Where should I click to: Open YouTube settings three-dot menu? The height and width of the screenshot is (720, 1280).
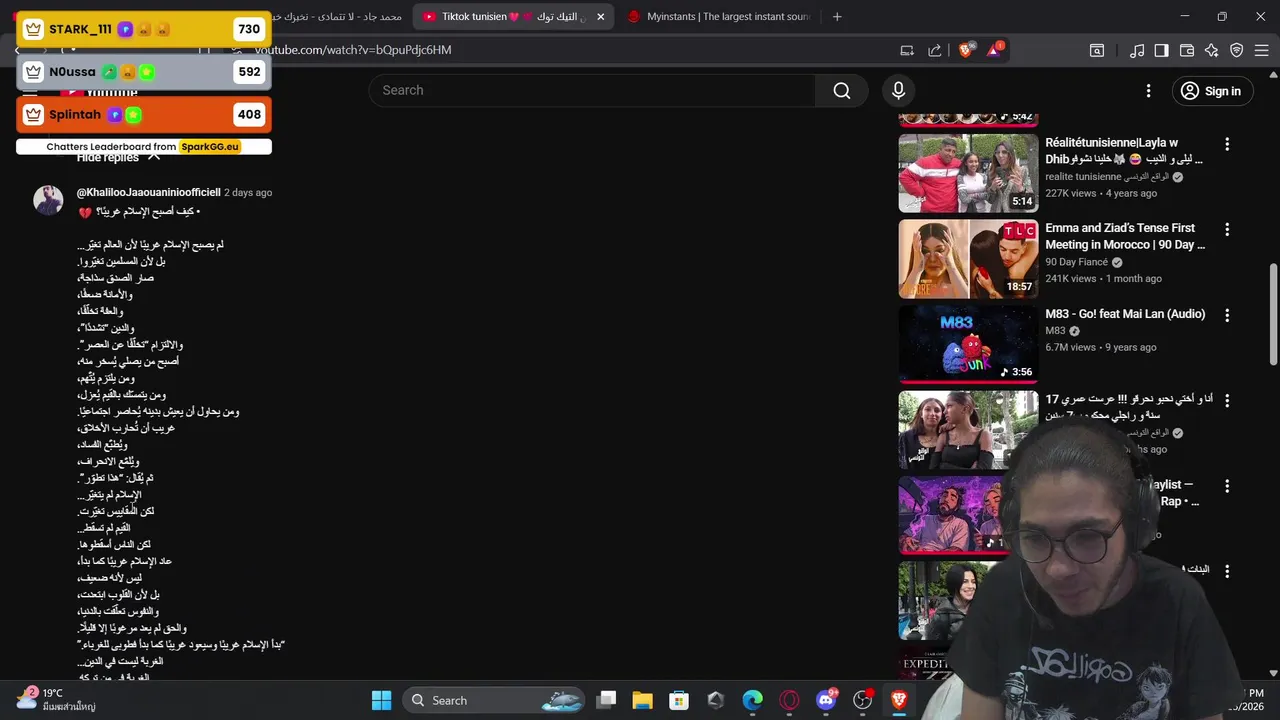(x=1148, y=91)
